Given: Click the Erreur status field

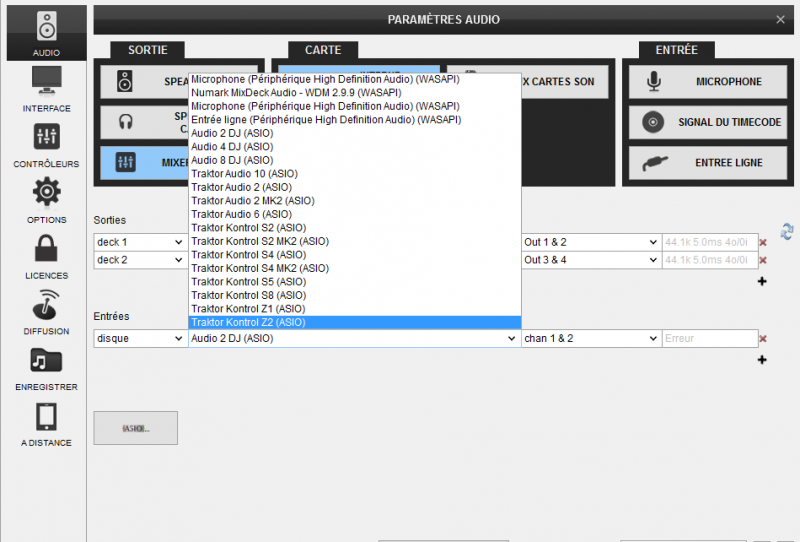Looking at the screenshot, I should [709, 338].
